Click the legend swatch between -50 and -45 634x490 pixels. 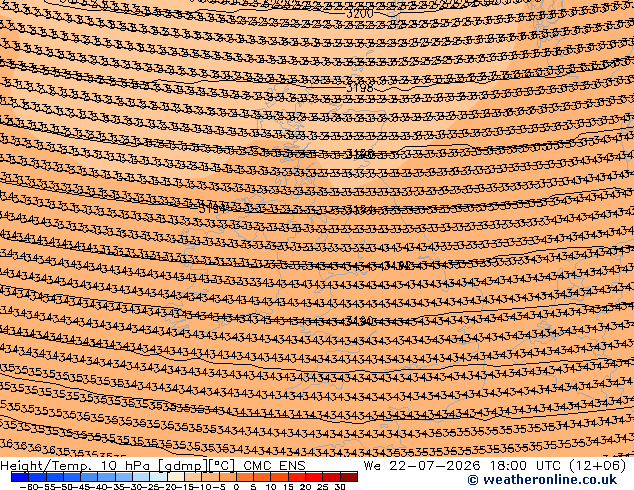72,477
